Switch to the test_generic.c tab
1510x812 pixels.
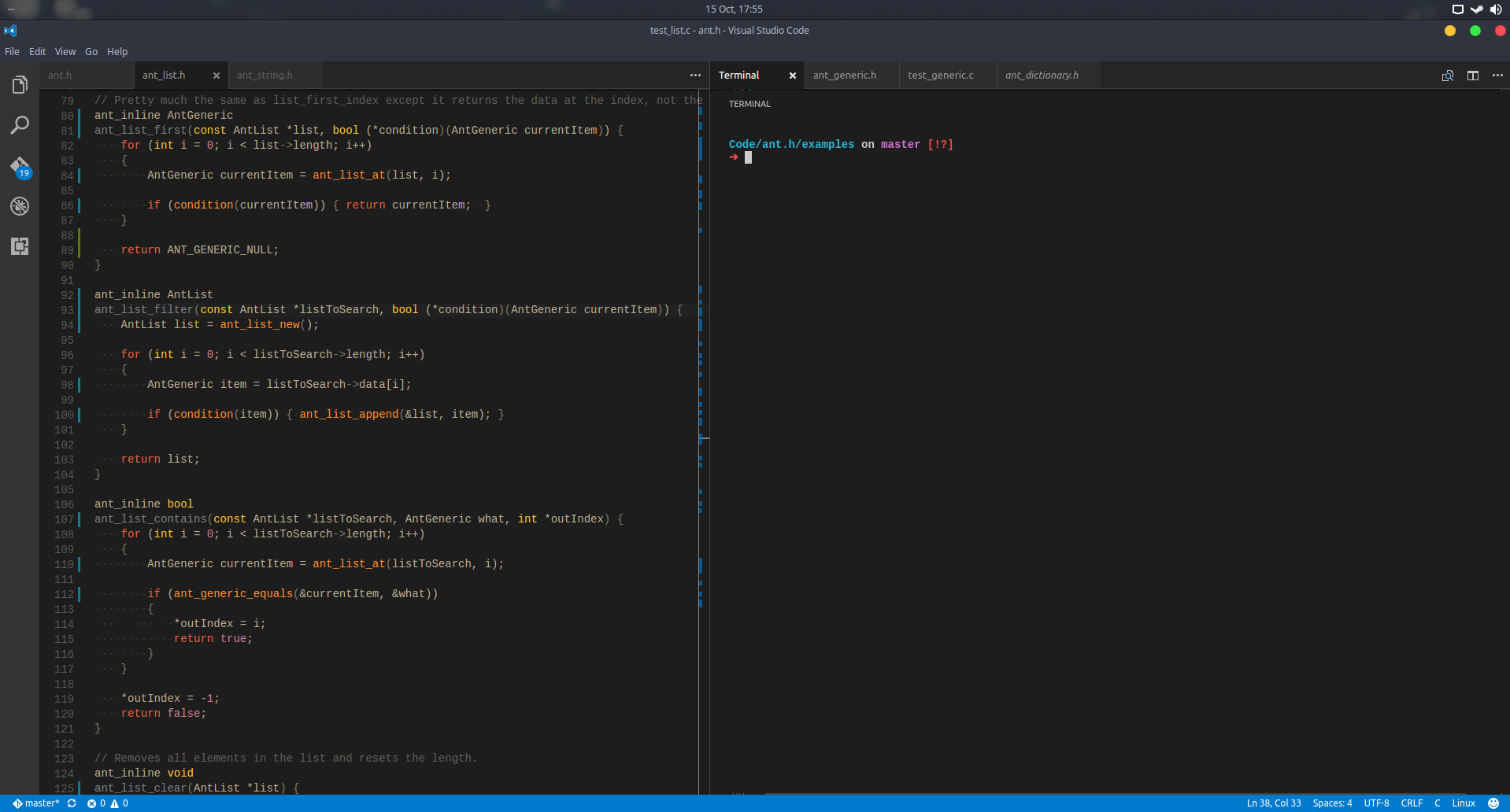[948, 76]
